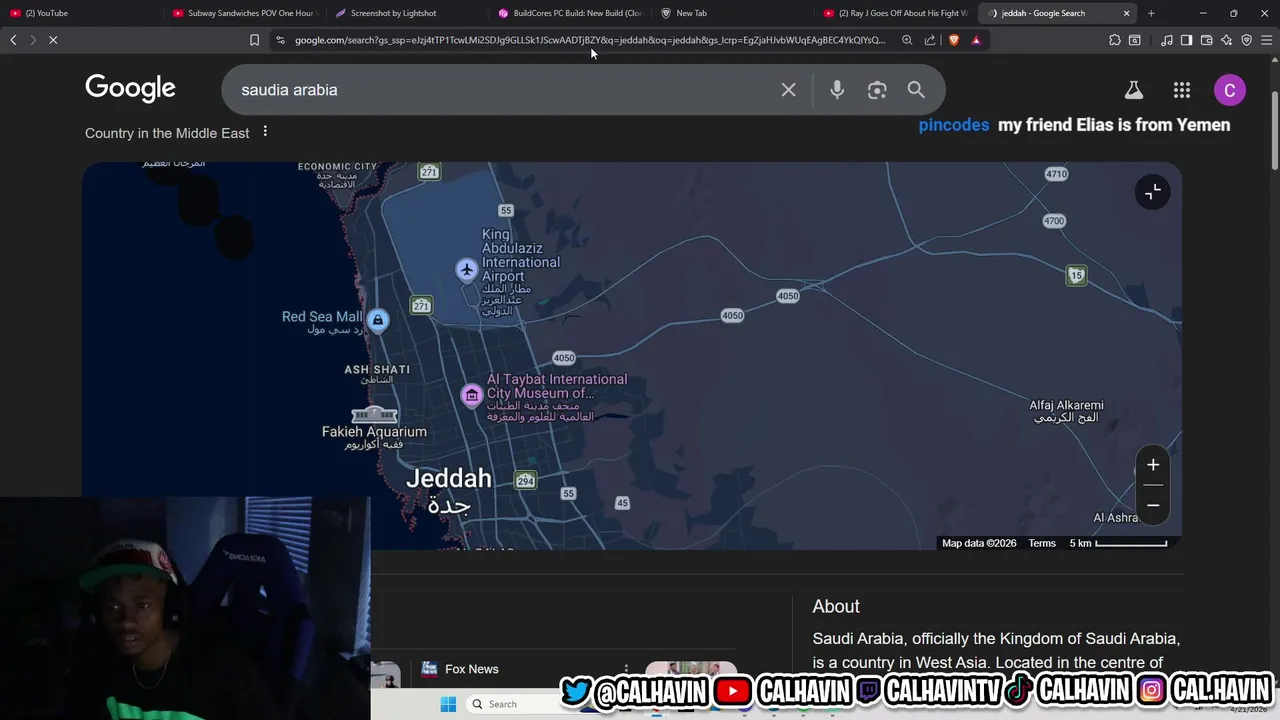Image resolution: width=1280 pixels, height=720 pixels.
Task: Switch to the BuildCores PC Build tab
Action: point(570,13)
